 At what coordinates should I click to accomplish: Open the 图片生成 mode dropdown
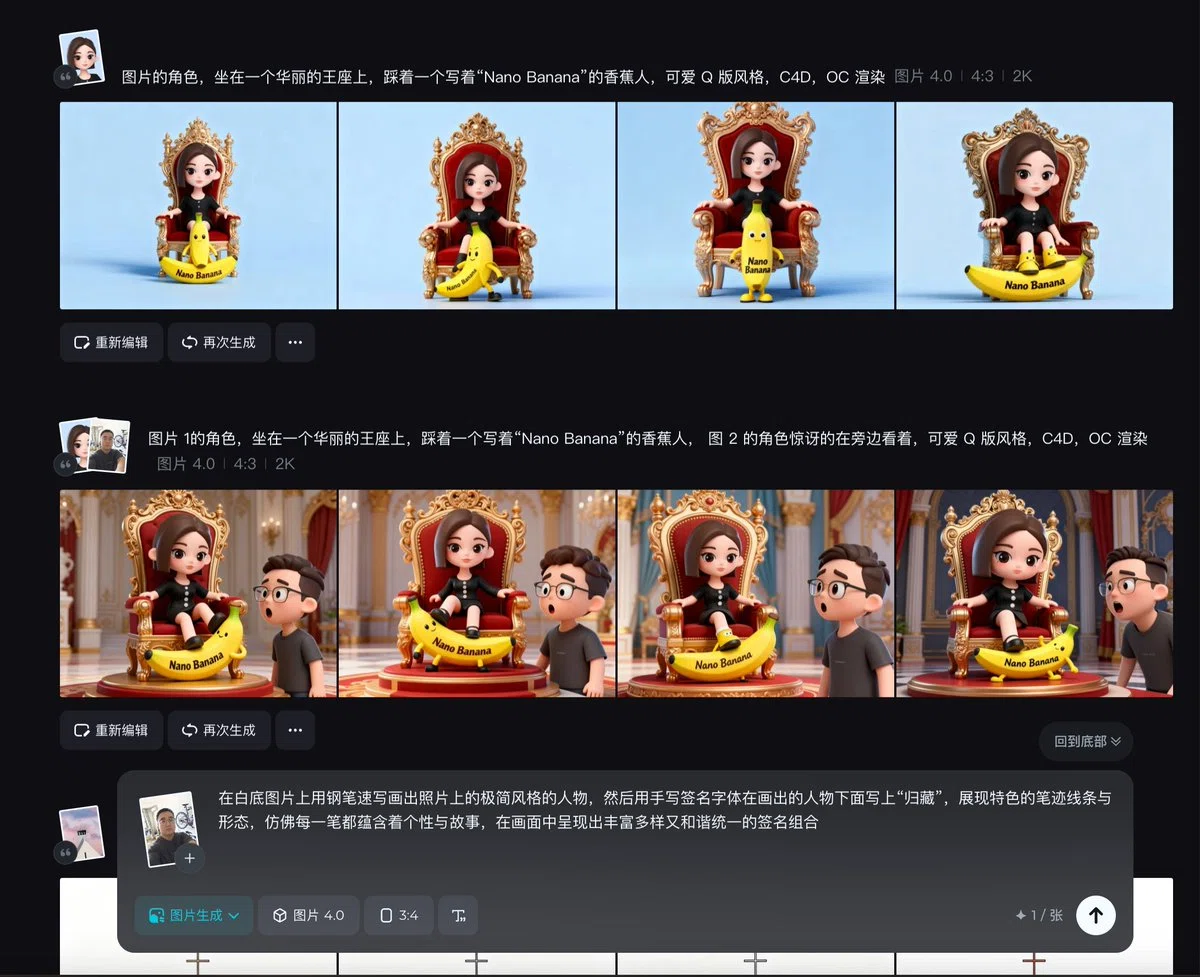pyautogui.click(x=194, y=915)
